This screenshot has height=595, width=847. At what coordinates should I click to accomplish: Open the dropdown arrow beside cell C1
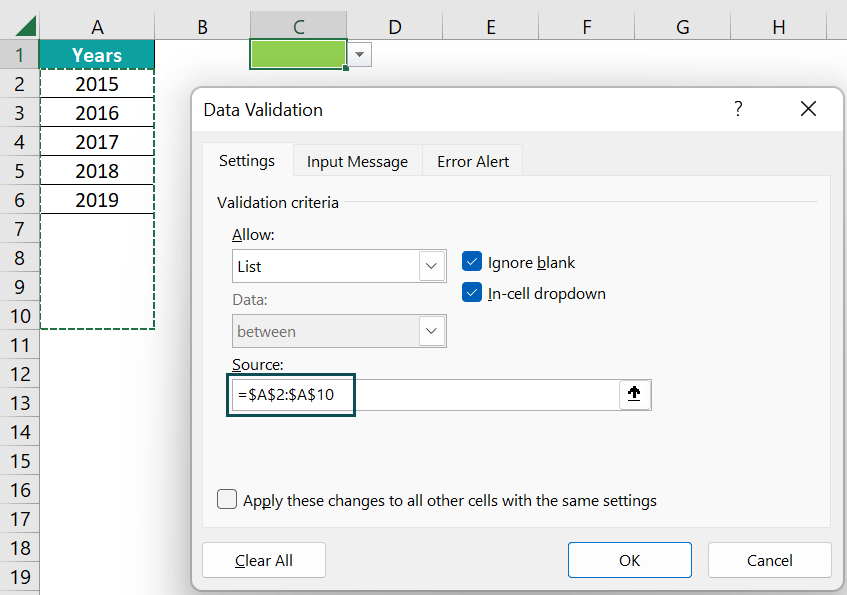click(359, 55)
